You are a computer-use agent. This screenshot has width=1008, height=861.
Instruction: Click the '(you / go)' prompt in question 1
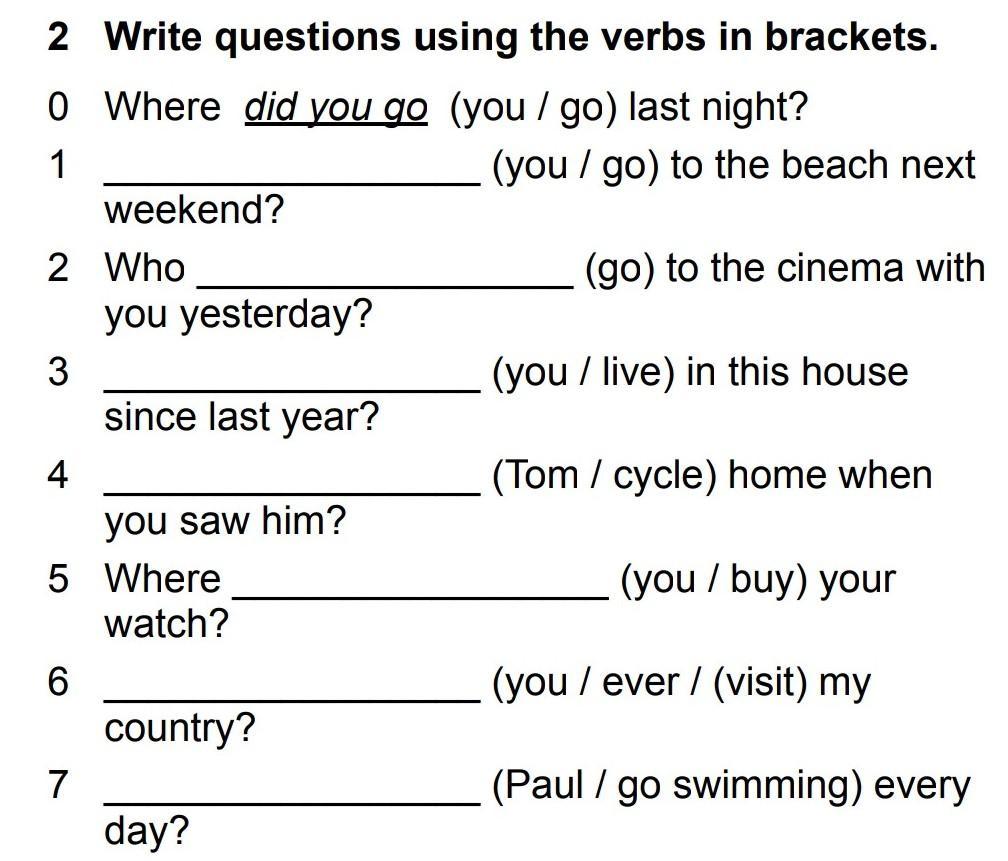coord(576,167)
